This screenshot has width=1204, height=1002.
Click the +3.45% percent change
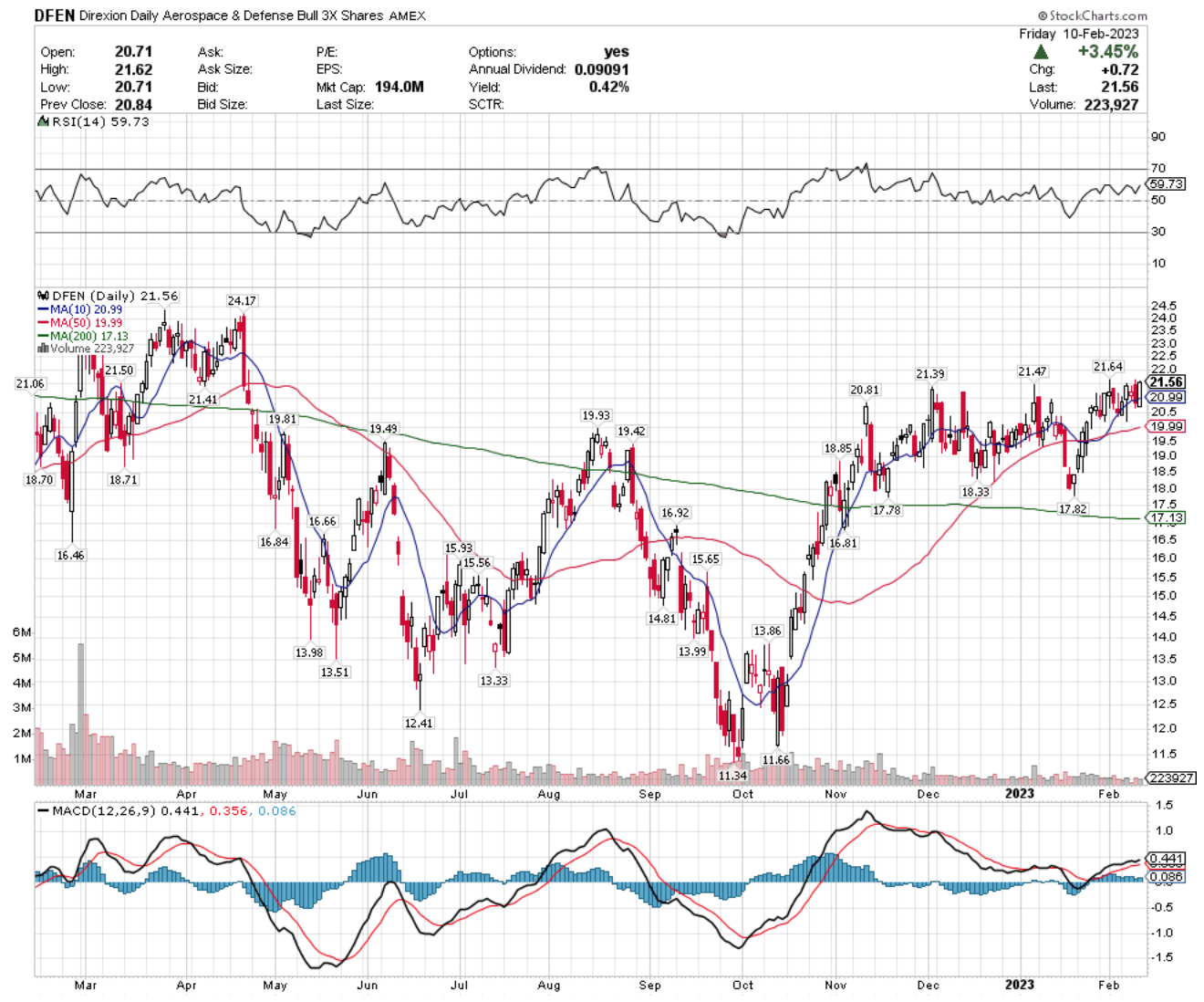(1108, 52)
